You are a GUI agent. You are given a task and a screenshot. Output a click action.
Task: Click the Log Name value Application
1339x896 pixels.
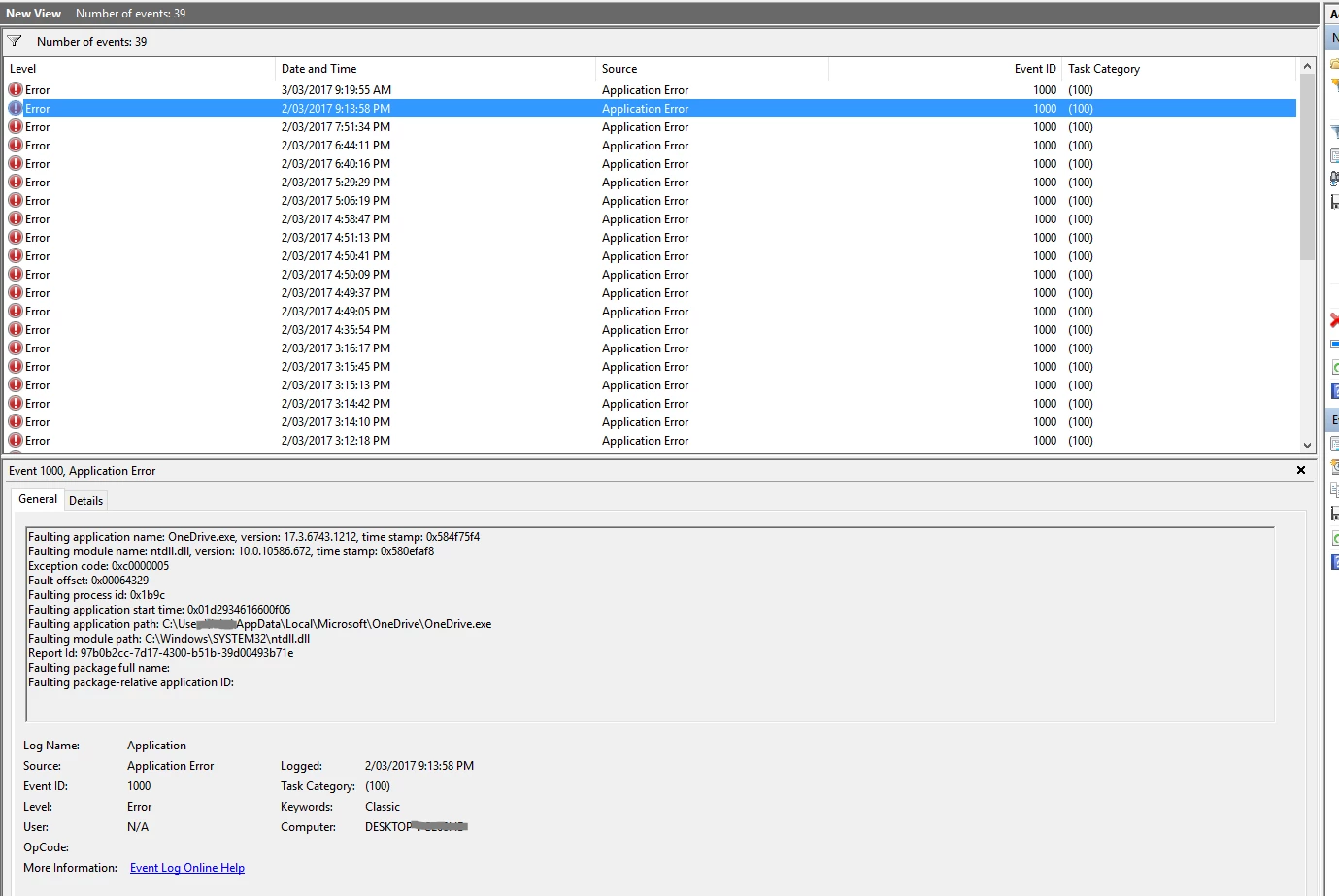click(x=156, y=745)
